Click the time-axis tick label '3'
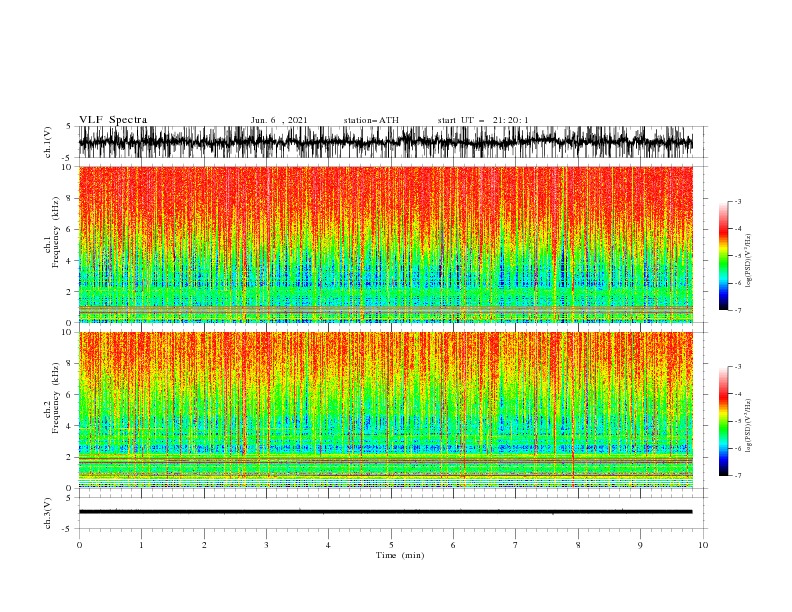The image size is (792, 612). 266,545
